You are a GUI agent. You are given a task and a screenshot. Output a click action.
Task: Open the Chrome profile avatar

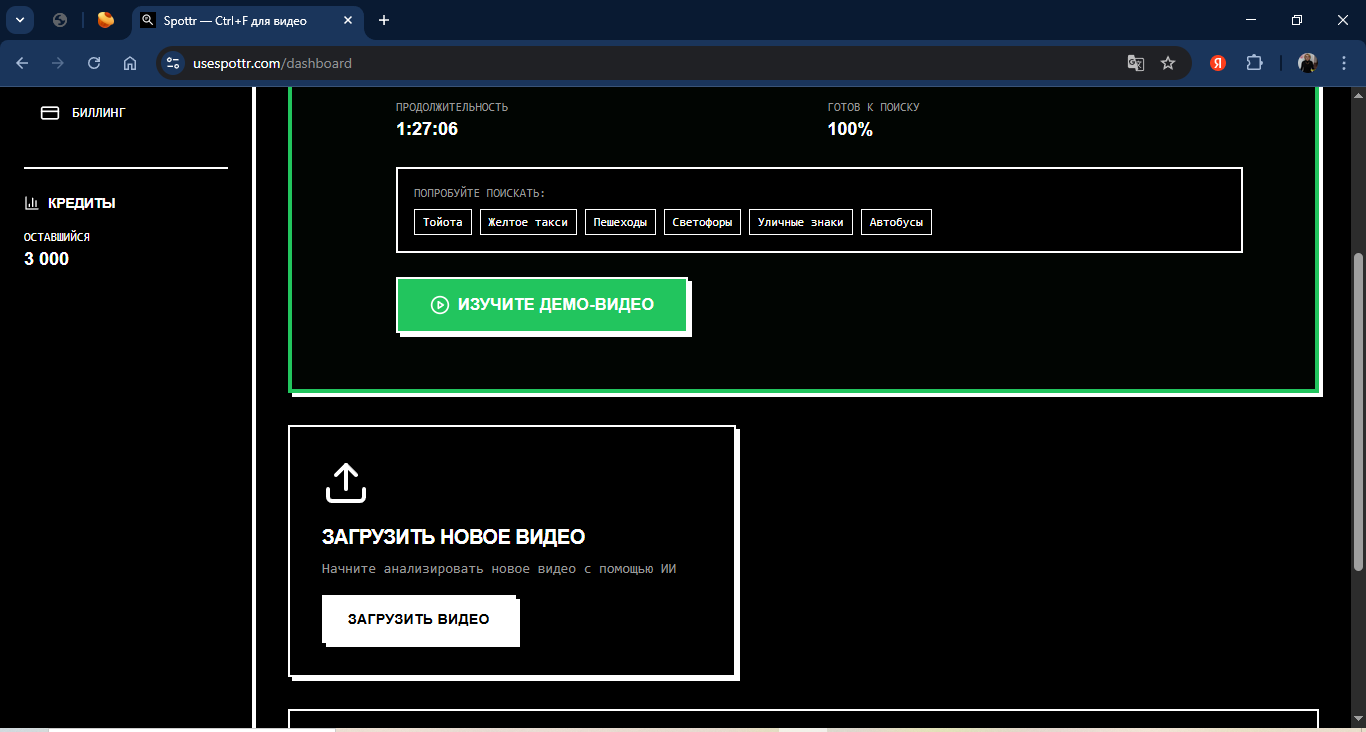tap(1307, 63)
